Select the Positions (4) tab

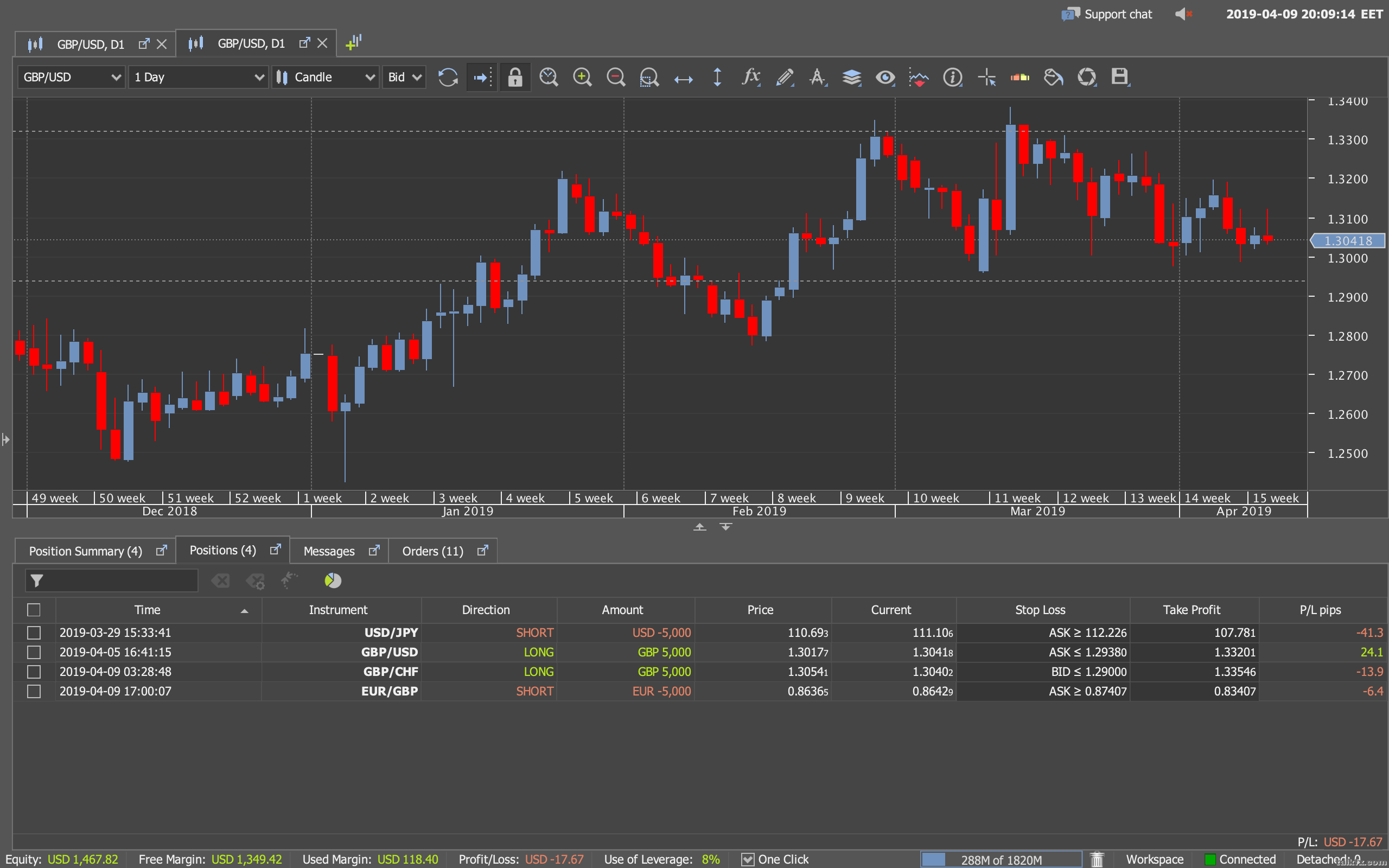[222, 550]
